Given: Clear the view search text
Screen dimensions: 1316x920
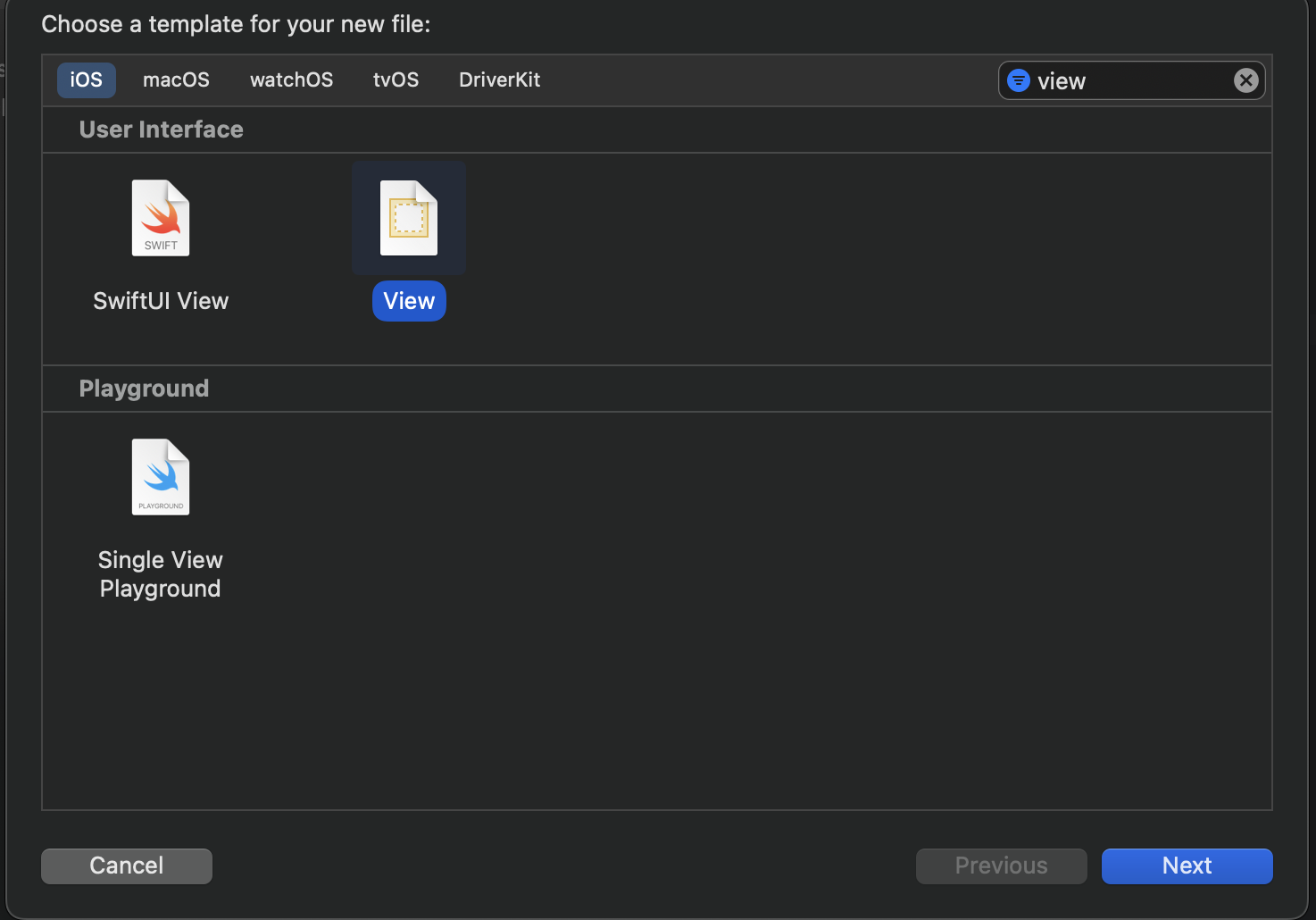Looking at the screenshot, I should coord(1246,80).
